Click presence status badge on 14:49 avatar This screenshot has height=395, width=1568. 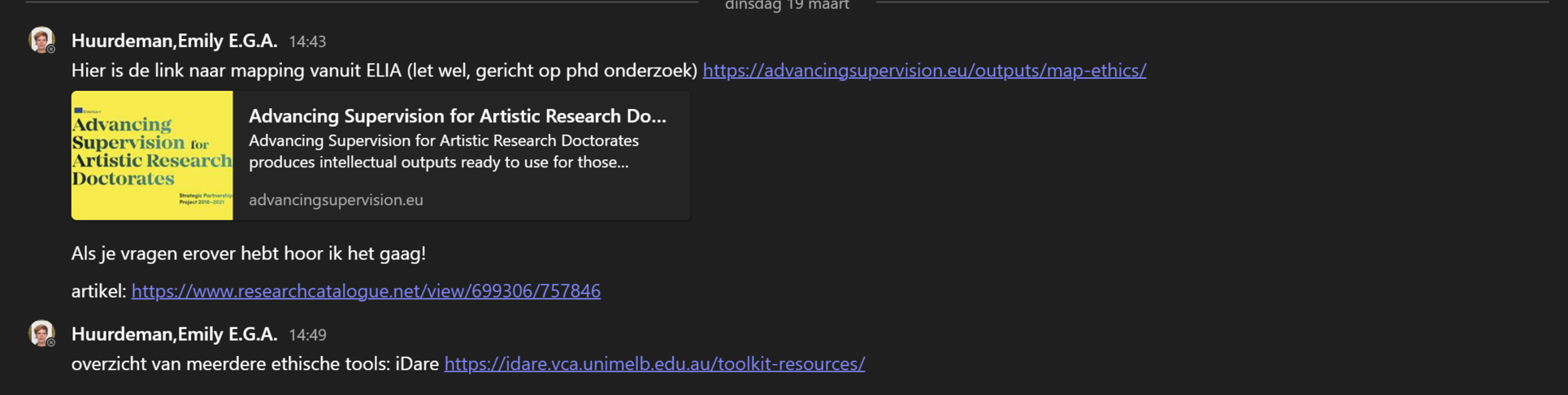(51, 343)
